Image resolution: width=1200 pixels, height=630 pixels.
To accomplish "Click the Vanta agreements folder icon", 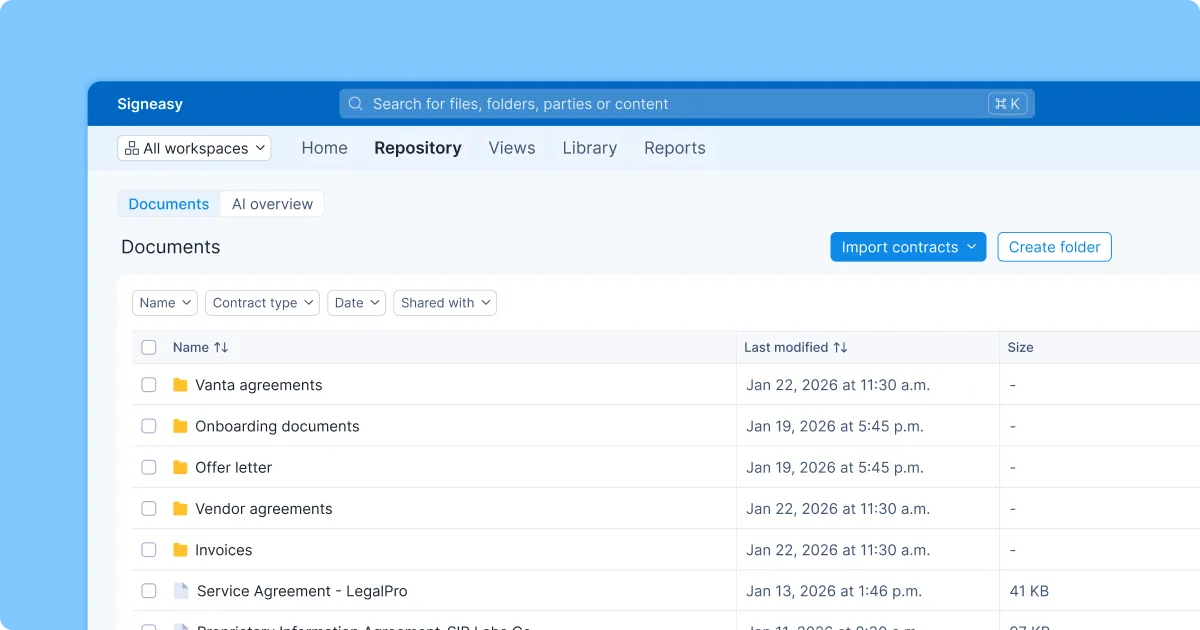I will (180, 385).
